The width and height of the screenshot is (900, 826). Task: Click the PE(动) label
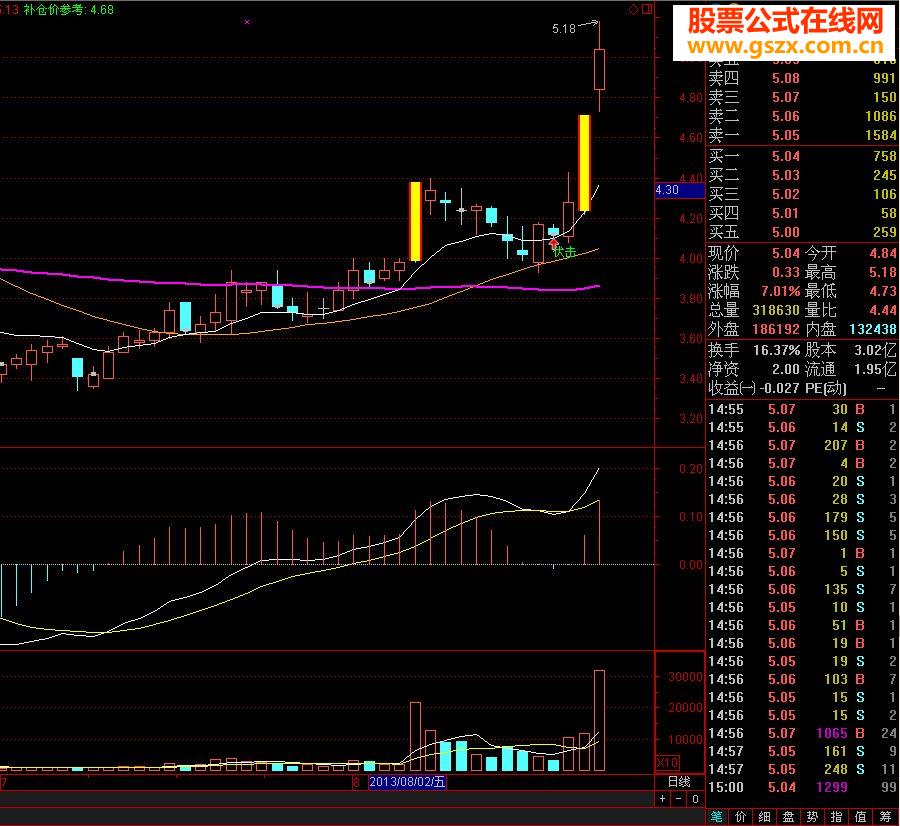pos(825,389)
